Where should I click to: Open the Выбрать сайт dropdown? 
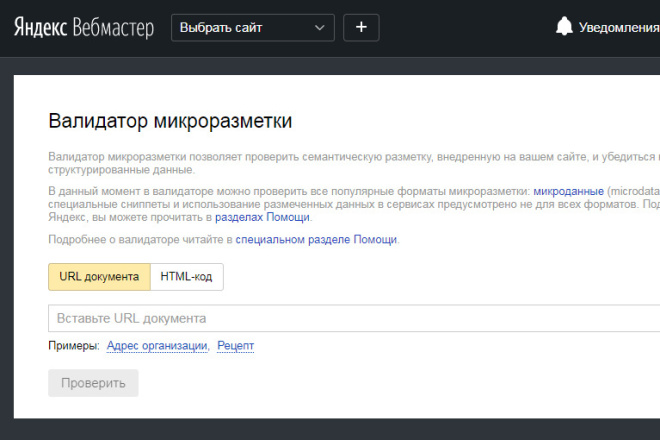pyautogui.click(x=243, y=27)
